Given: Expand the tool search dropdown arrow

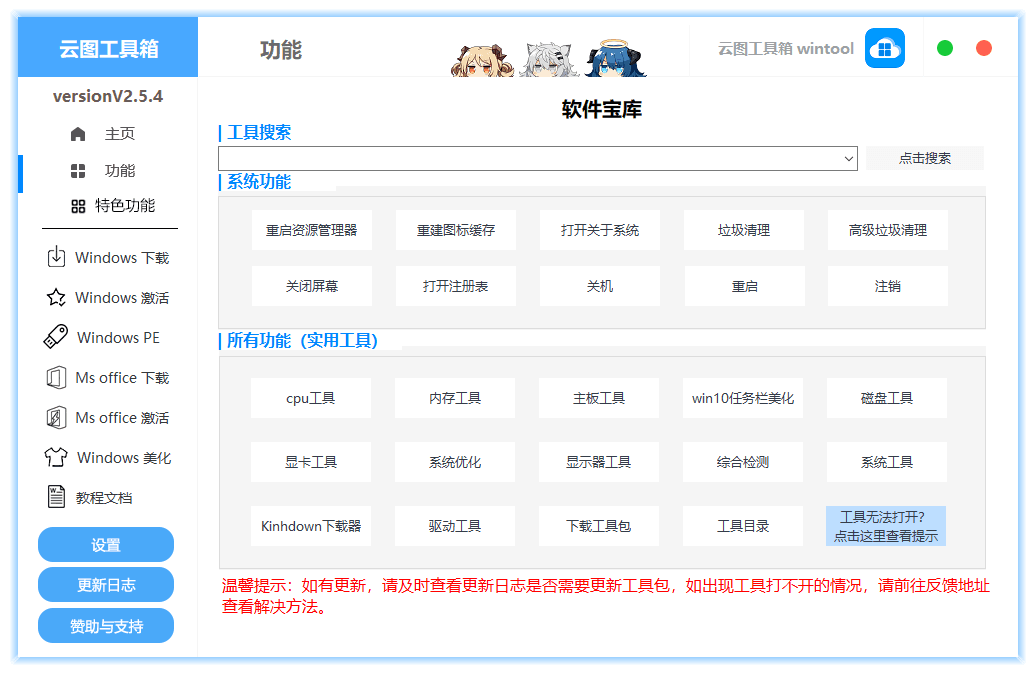Looking at the screenshot, I should pyautogui.click(x=848, y=159).
